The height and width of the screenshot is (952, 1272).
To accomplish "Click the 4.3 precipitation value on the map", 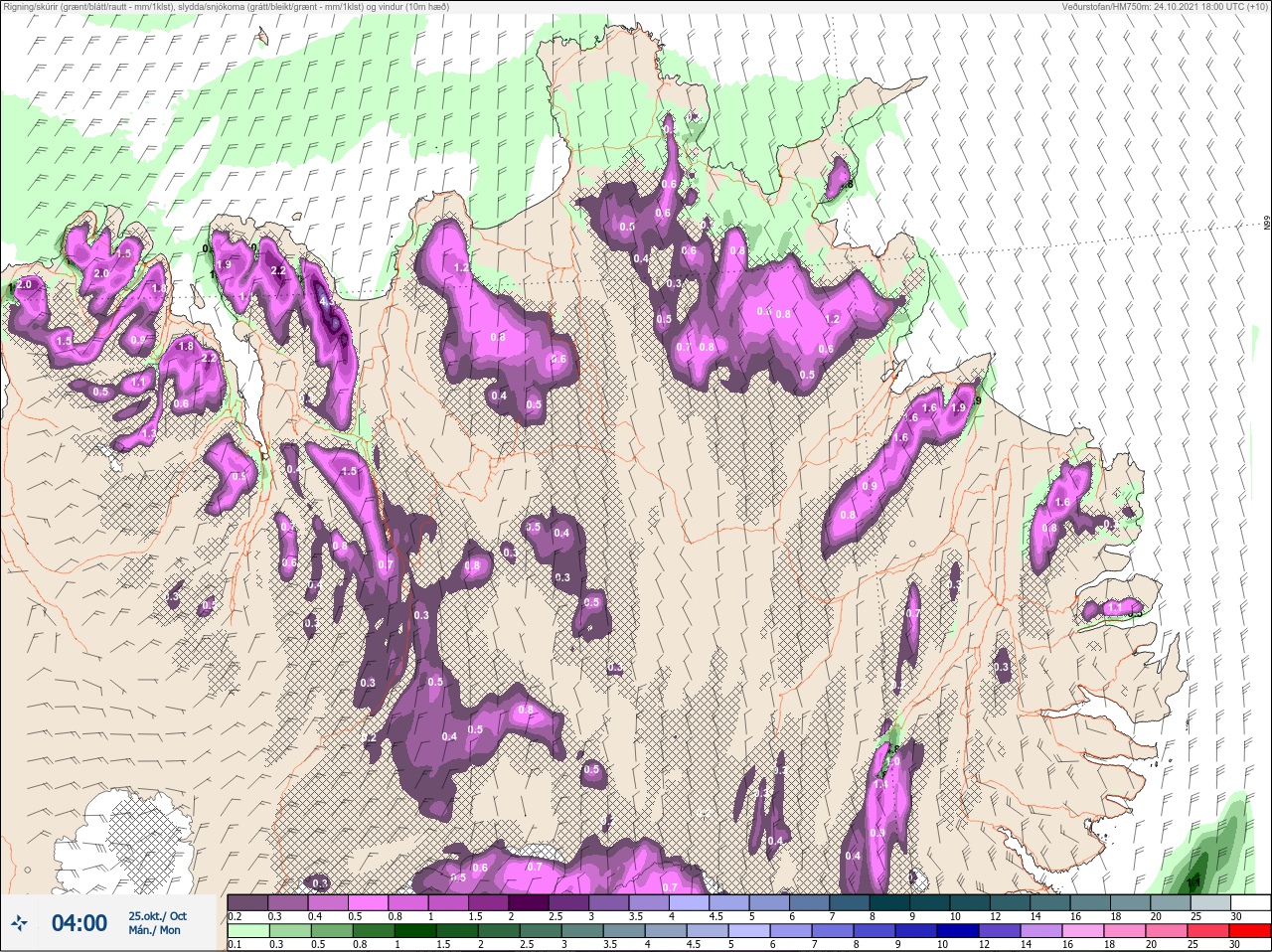I will pyautogui.click(x=328, y=301).
